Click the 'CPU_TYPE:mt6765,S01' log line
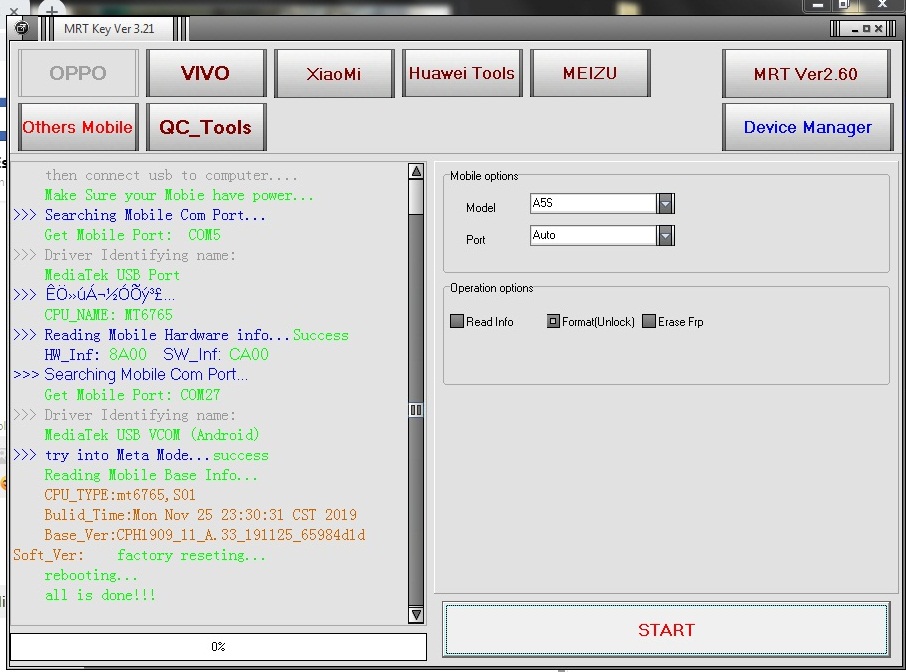Viewport: 906px width, 672px height. click(x=120, y=495)
